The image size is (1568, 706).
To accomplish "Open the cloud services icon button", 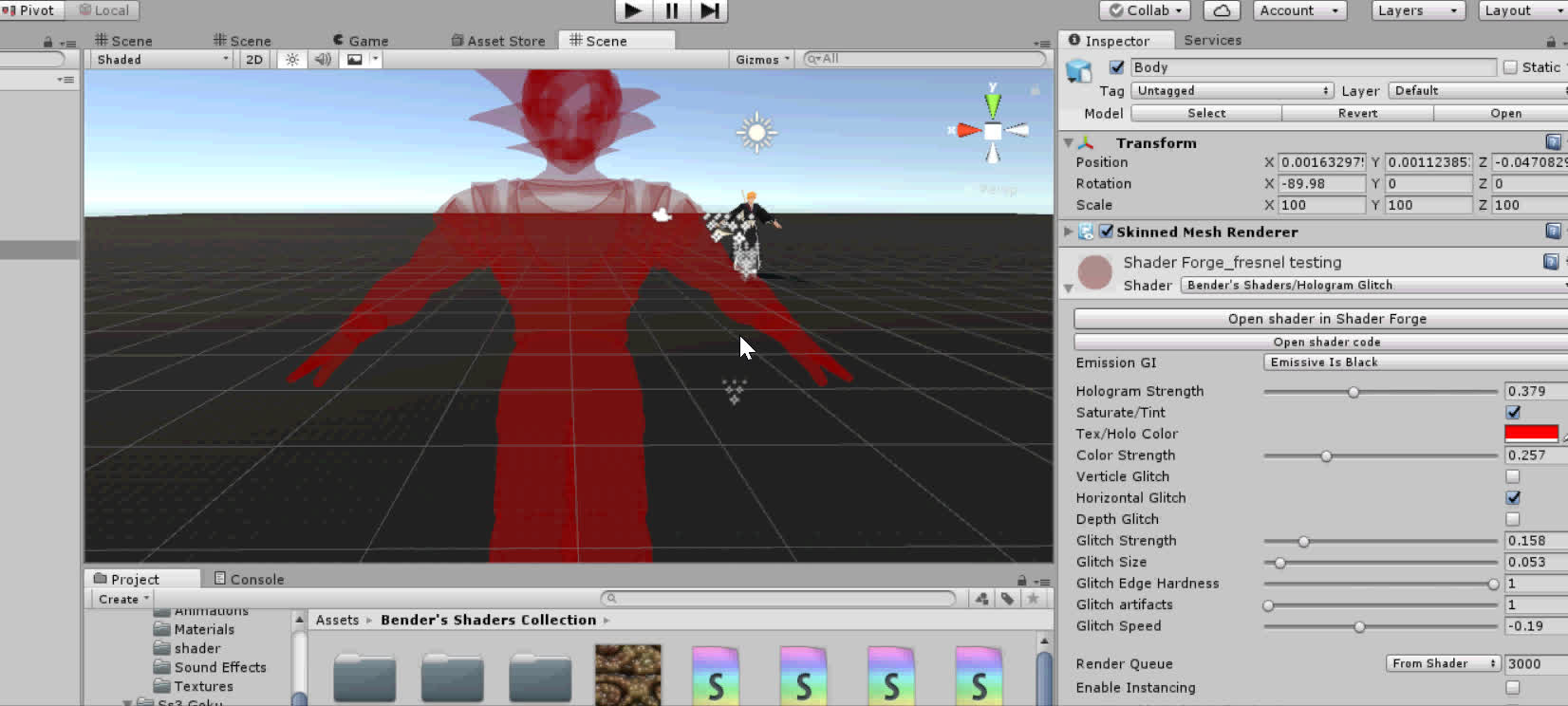I will (x=1222, y=10).
